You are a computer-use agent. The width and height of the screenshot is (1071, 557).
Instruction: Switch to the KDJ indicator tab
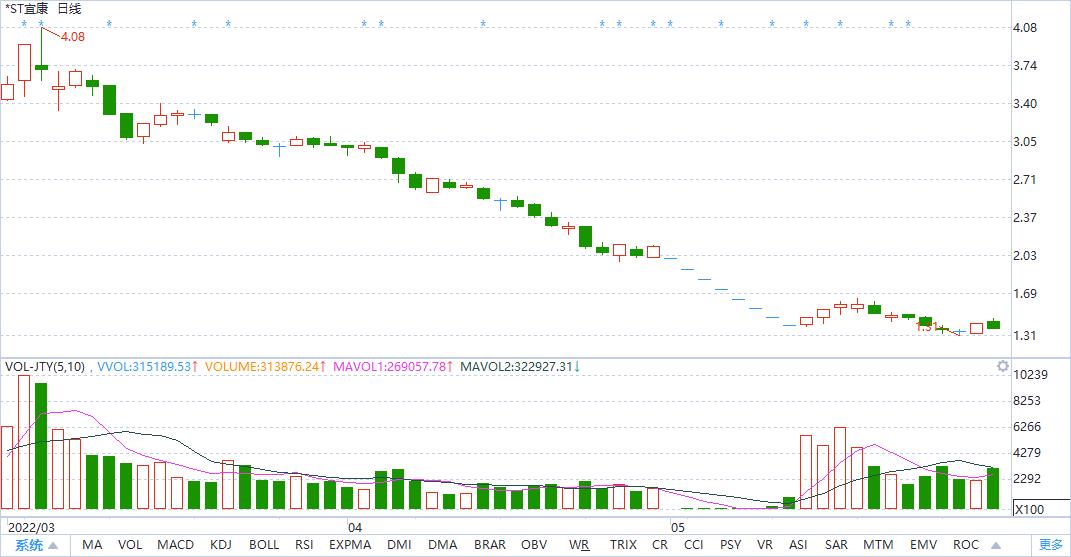tap(221, 545)
